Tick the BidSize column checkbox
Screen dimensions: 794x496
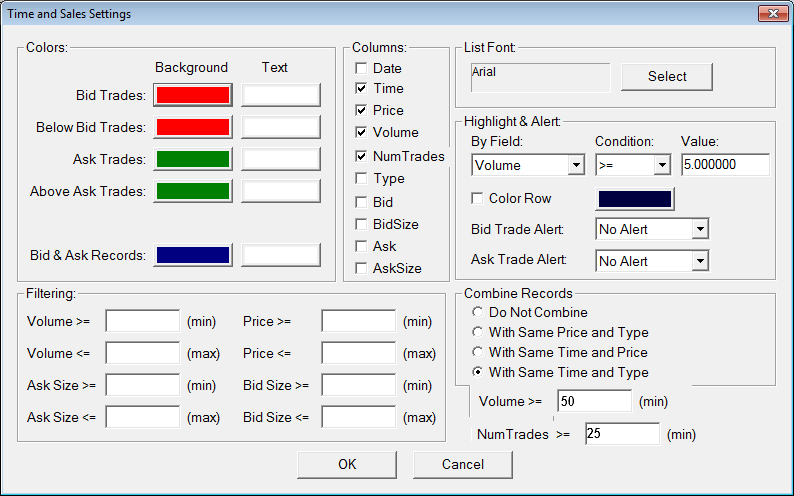pos(361,224)
